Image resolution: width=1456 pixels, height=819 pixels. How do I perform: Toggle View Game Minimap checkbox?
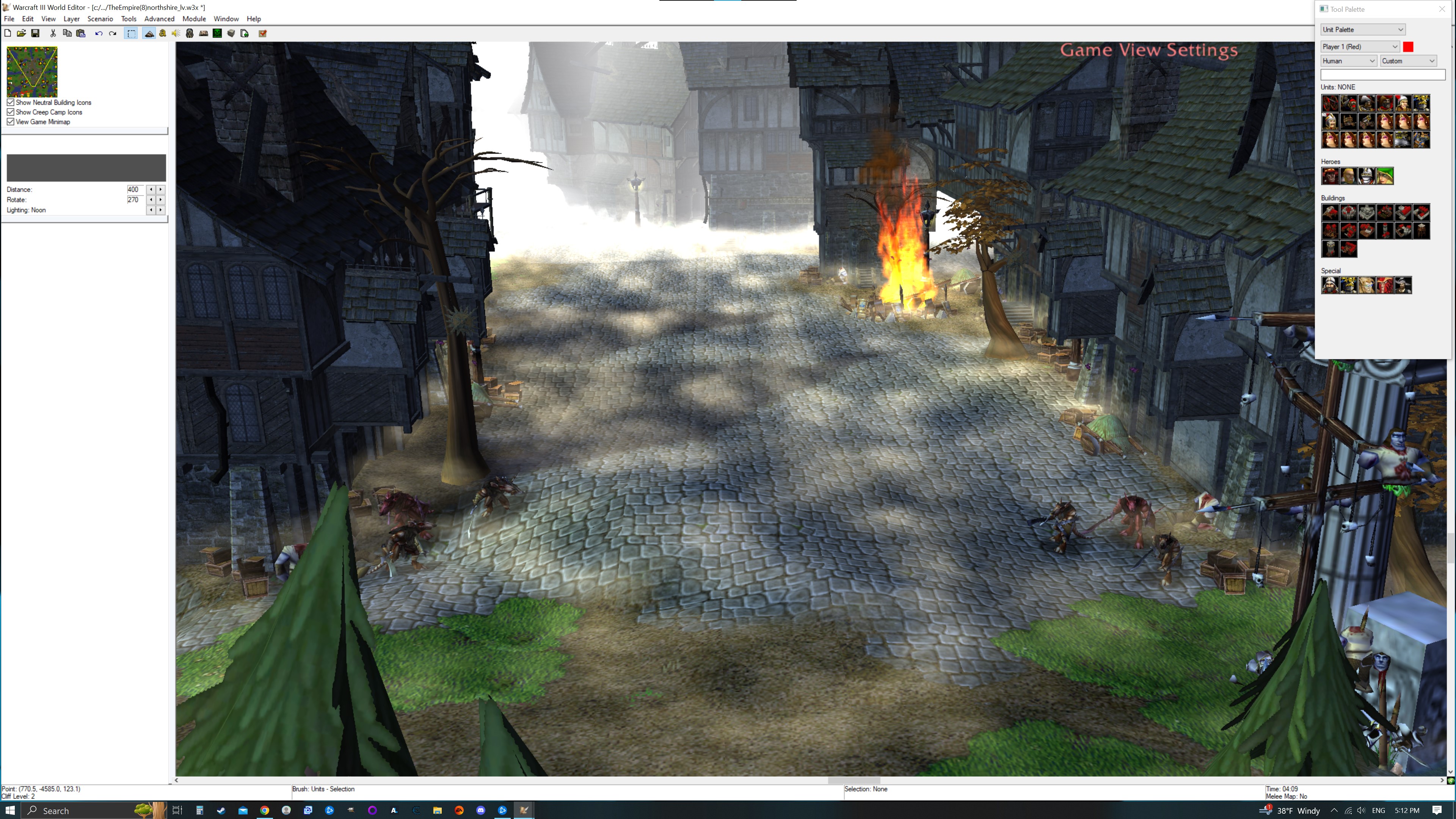click(11, 121)
